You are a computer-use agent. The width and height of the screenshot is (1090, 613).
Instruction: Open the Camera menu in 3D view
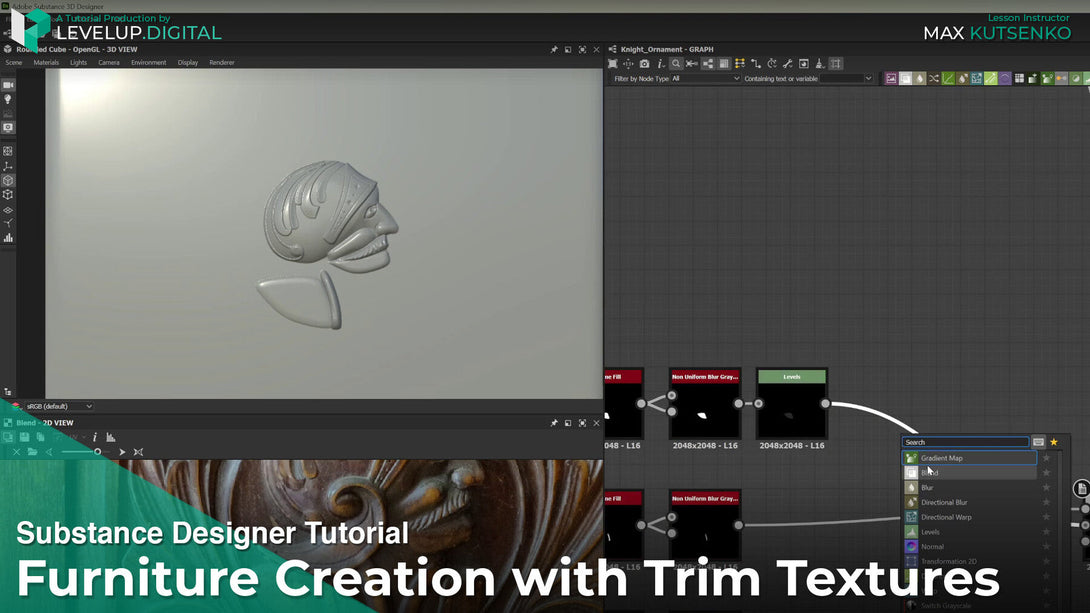tap(108, 63)
